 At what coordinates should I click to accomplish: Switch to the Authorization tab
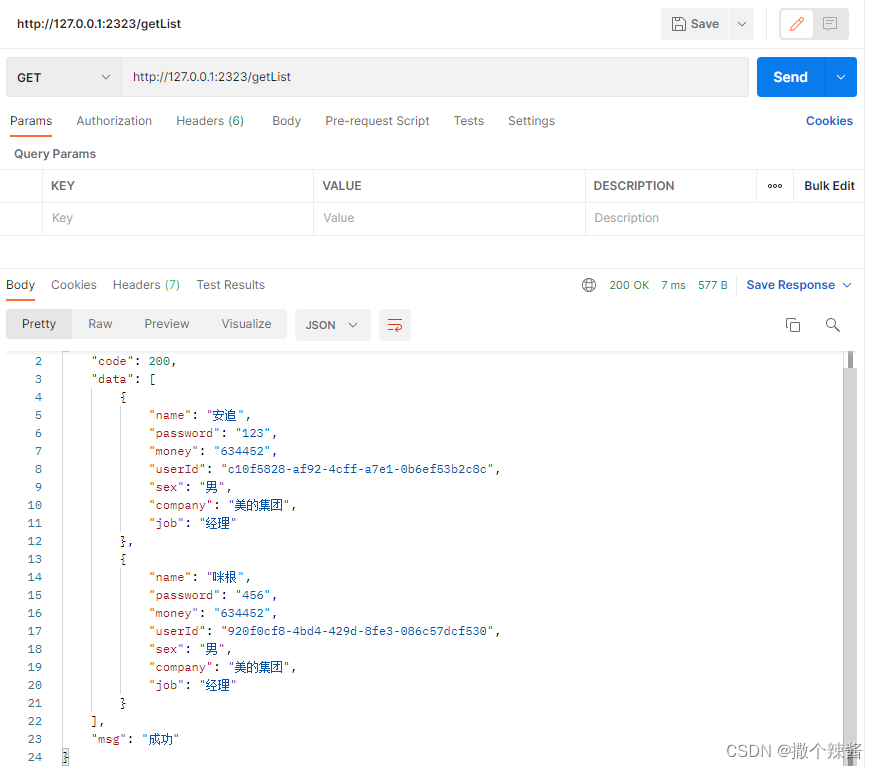click(x=114, y=121)
